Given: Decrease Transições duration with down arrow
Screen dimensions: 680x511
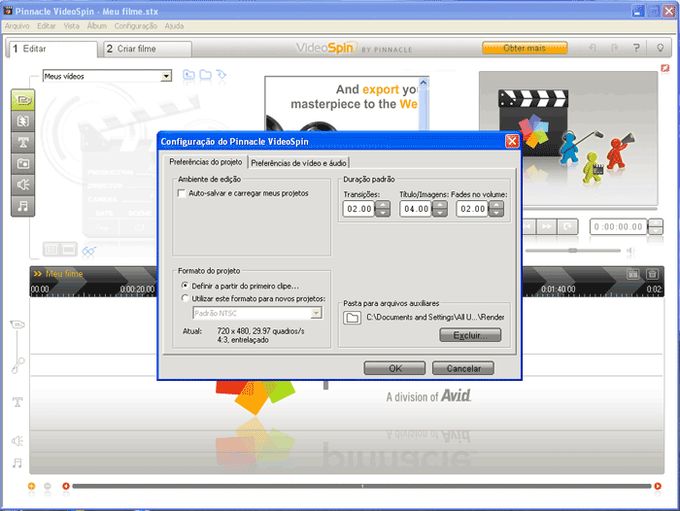Looking at the screenshot, I should pyautogui.click(x=382, y=213).
